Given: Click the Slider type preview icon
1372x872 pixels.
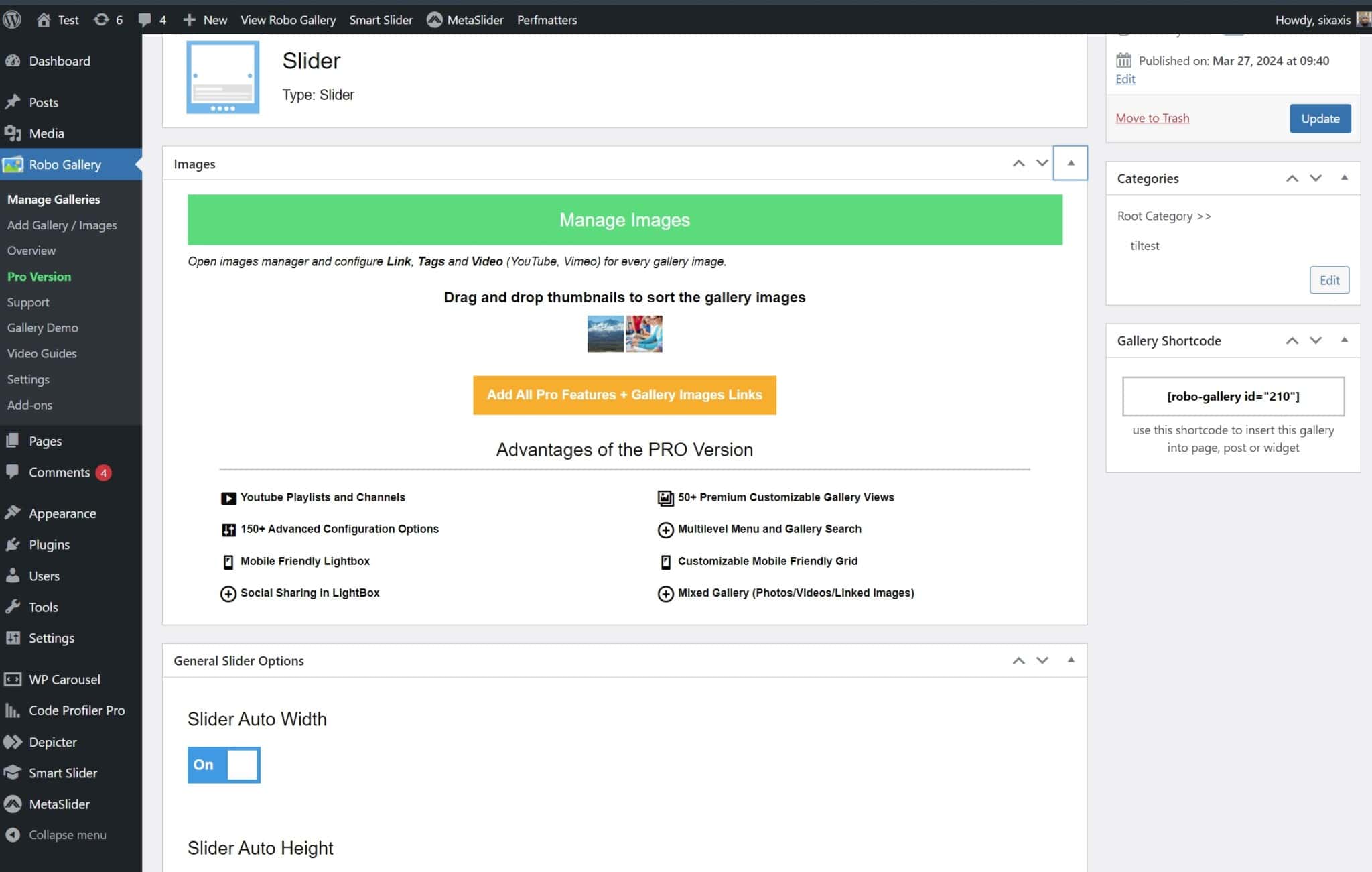Looking at the screenshot, I should tap(222, 77).
